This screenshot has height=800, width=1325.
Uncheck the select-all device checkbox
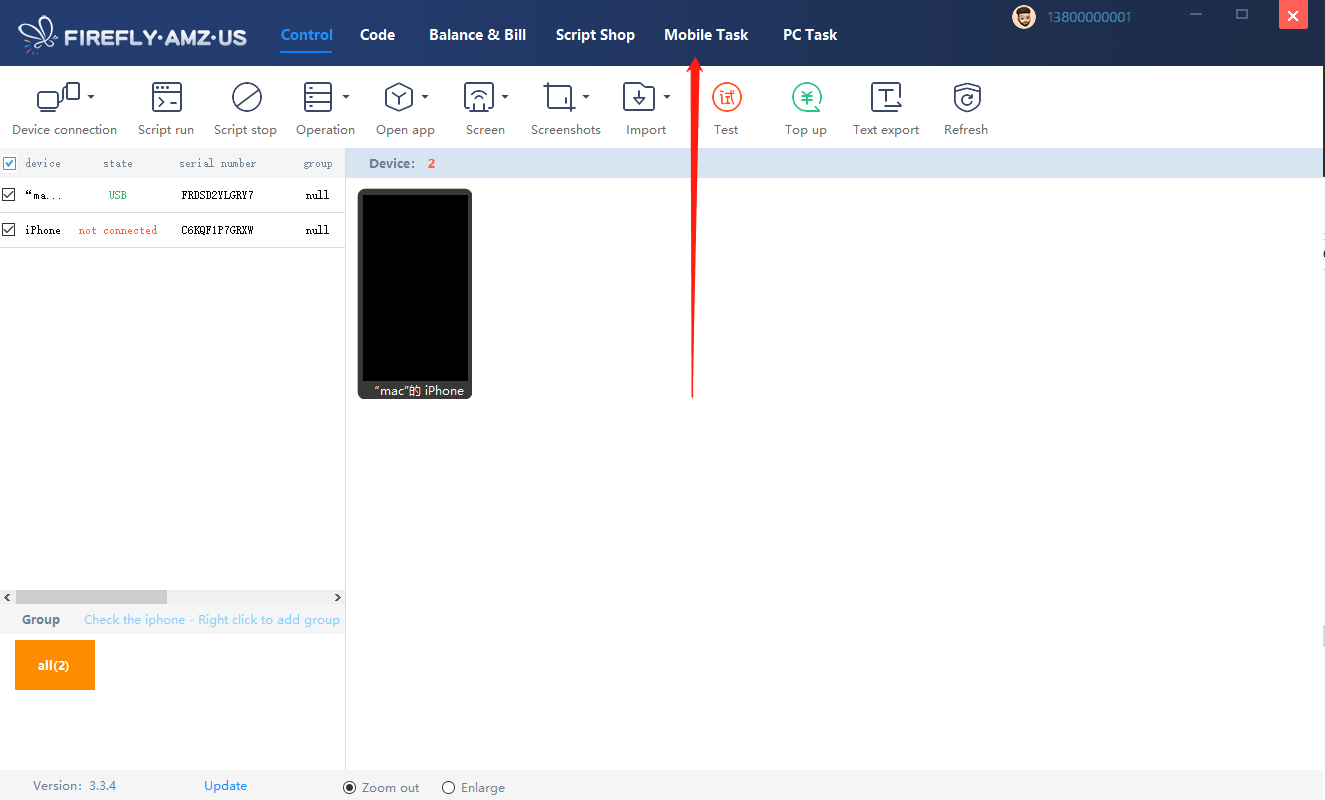point(9,163)
